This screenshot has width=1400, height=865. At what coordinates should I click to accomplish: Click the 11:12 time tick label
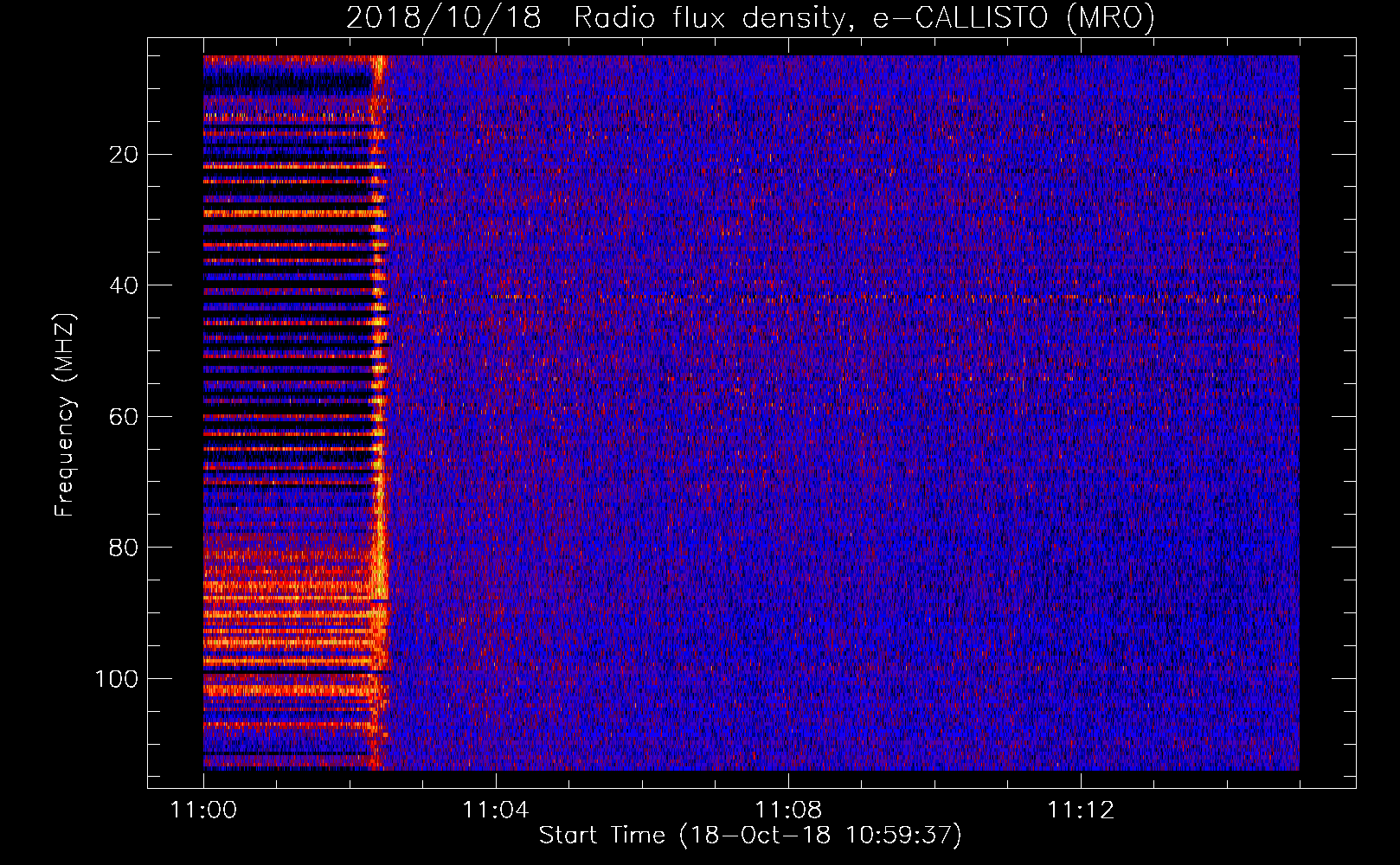[1081, 811]
